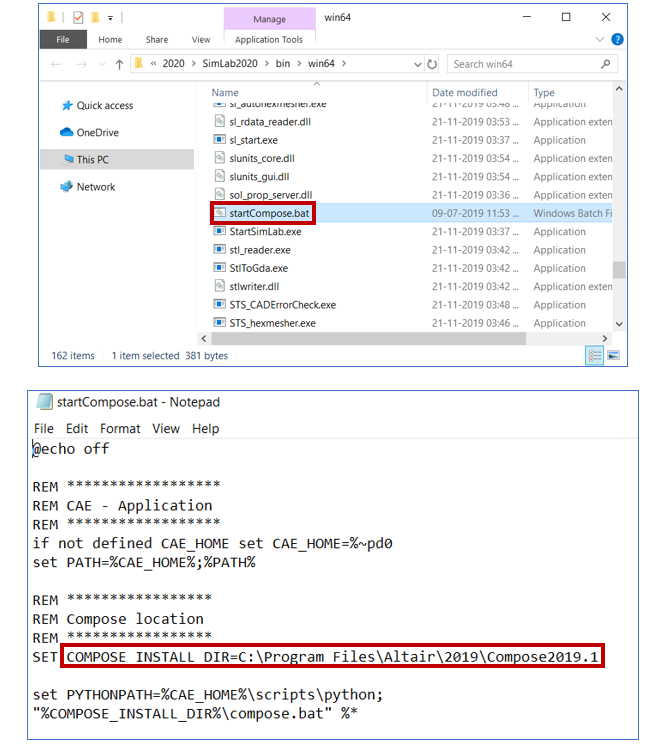Go forward with the Forward arrow
Viewport: 657px width, 748px height.
click(82, 64)
